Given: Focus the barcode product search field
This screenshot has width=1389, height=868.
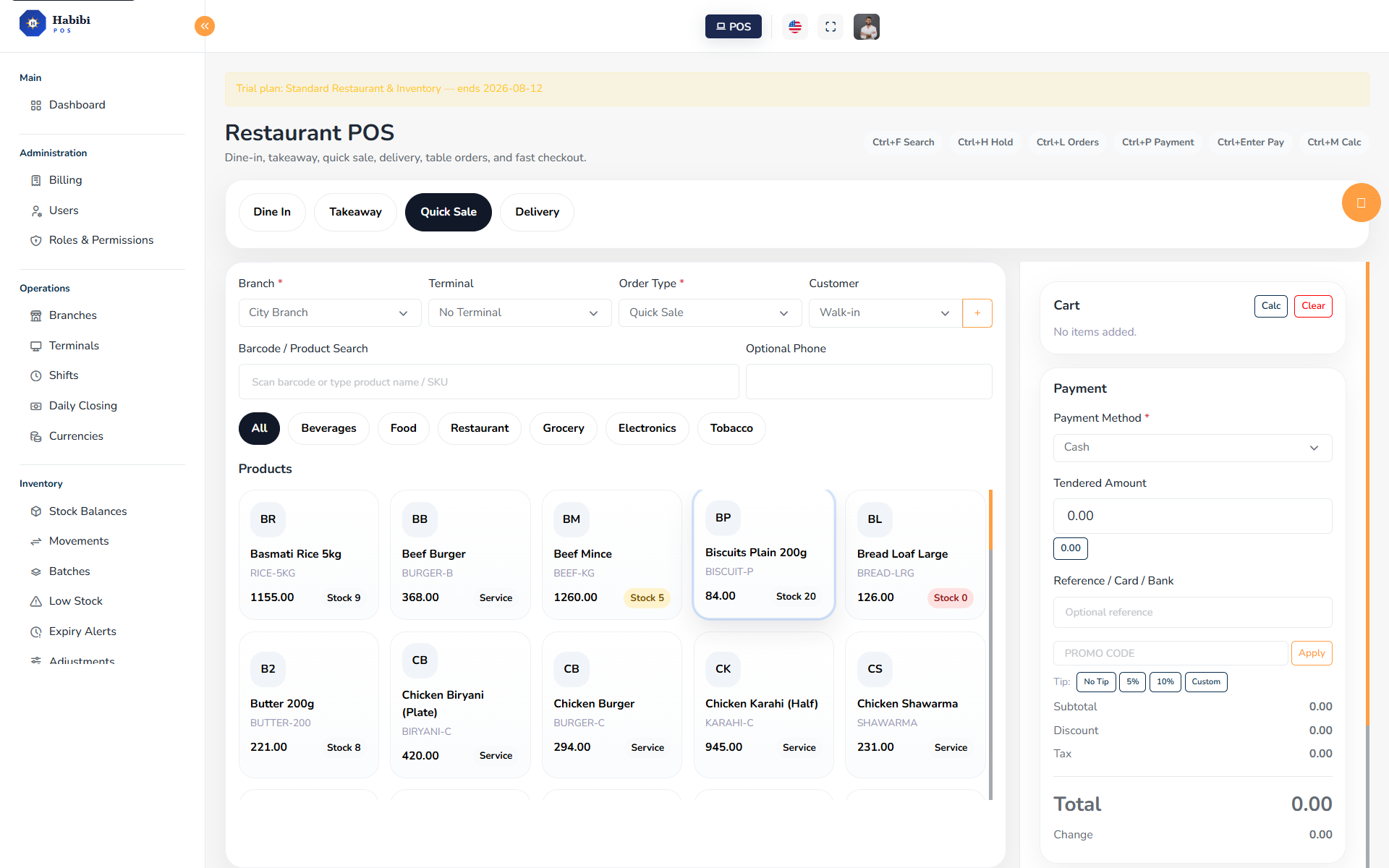Looking at the screenshot, I should coord(488,382).
